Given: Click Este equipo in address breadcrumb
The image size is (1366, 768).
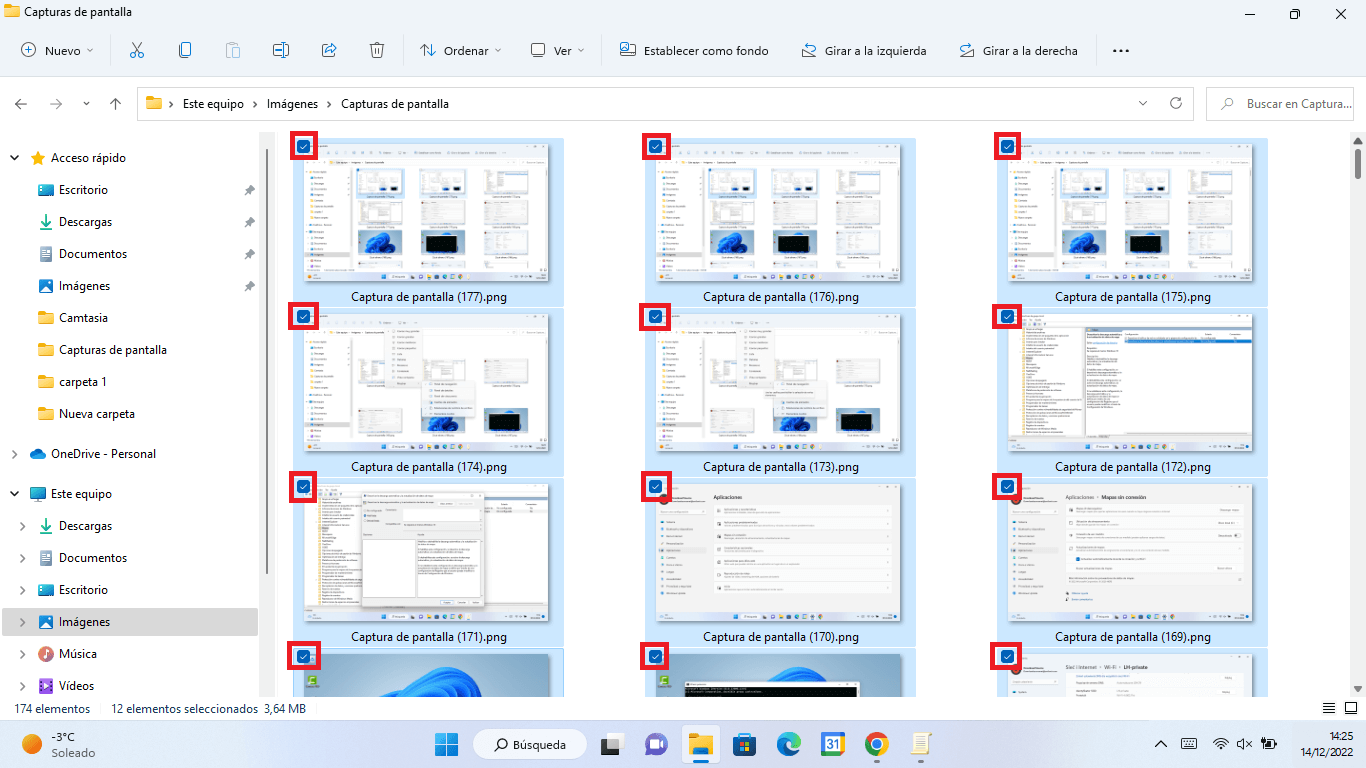Looking at the screenshot, I should point(213,104).
